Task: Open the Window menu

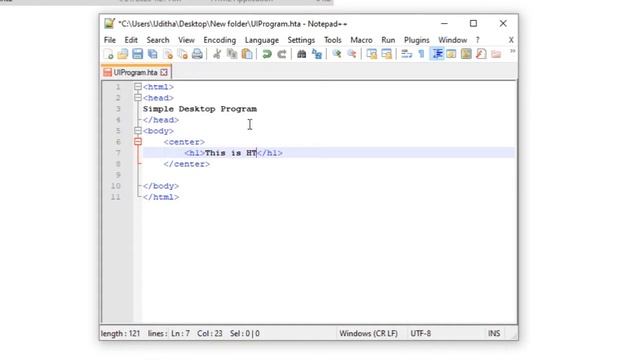Action: tap(453, 40)
